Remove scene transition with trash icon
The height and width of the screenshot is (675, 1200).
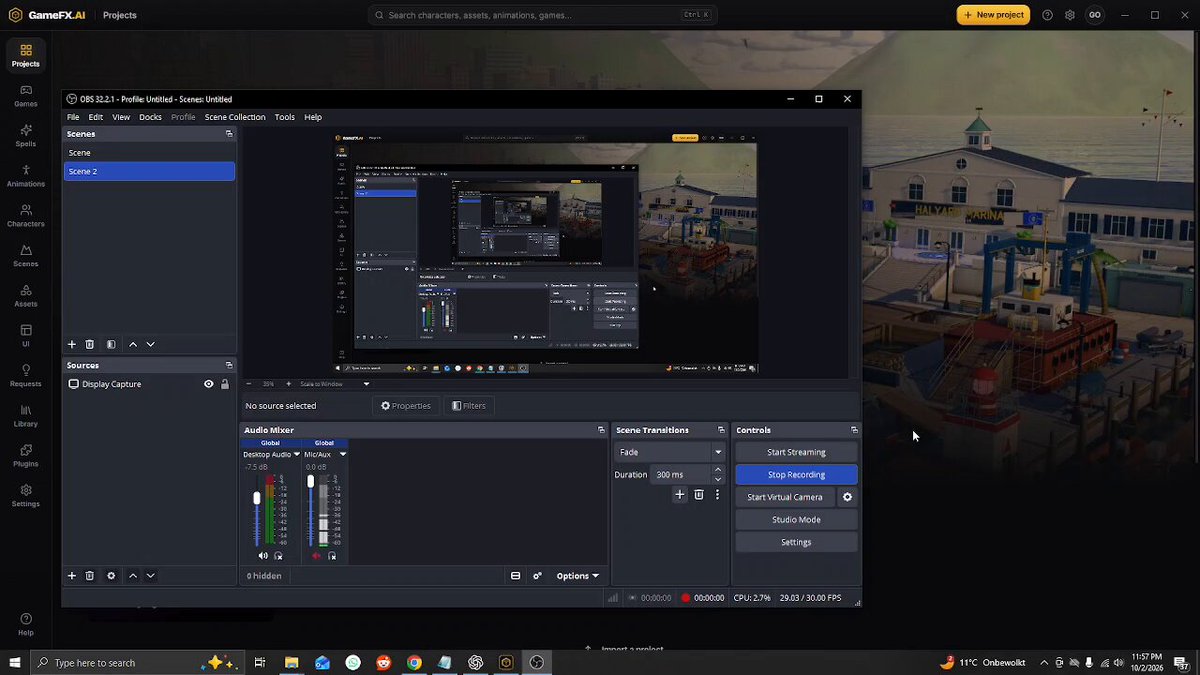click(x=699, y=494)
